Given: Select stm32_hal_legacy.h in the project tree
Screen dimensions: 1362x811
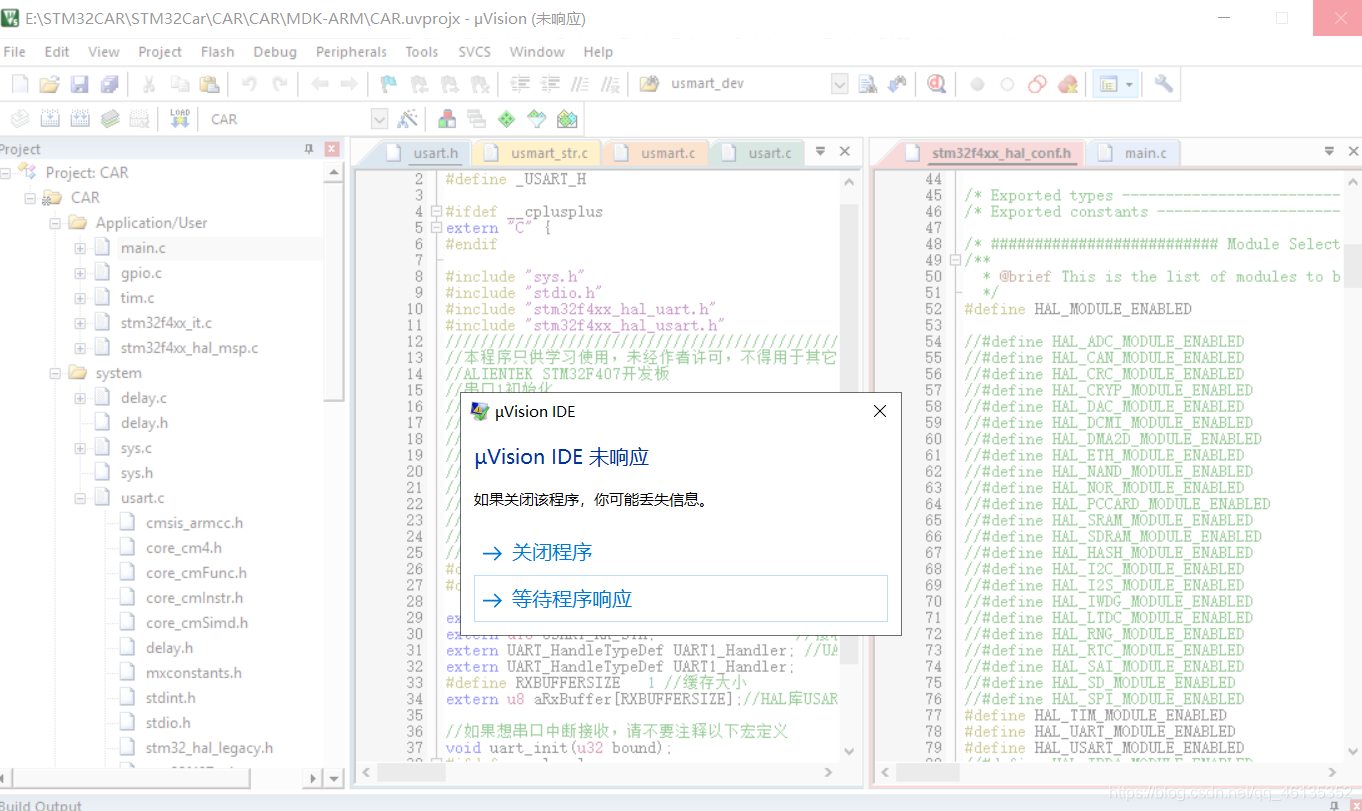Looking at the screenshot, I should coord(209,748).
